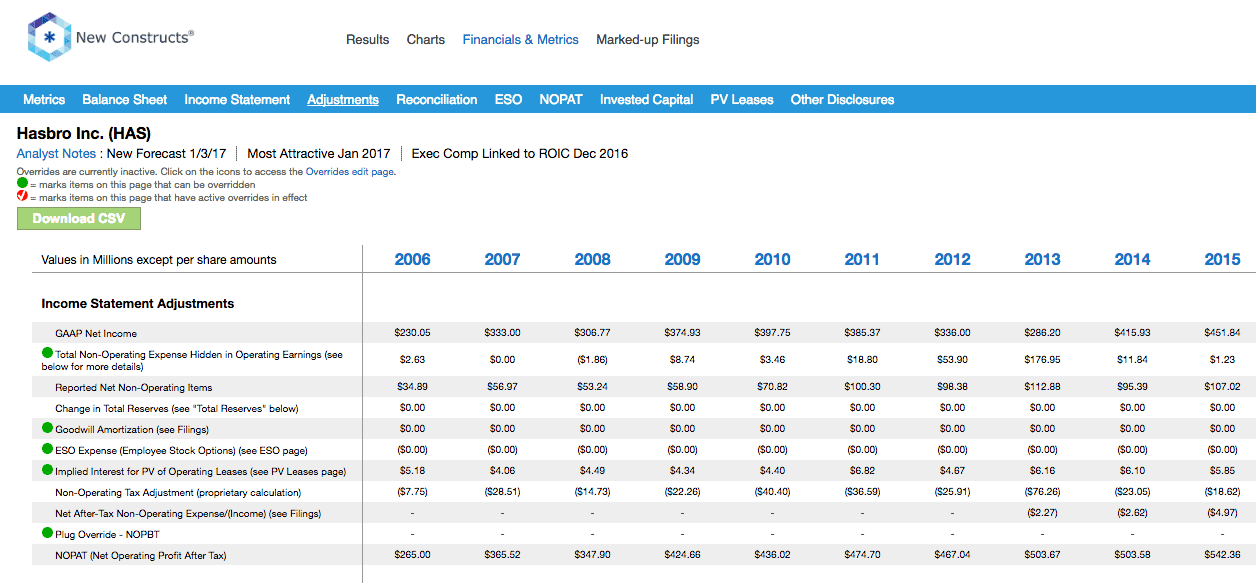Open the Results top navigation item
Viewport: 1256px width, 583px height.
[367, 40]
